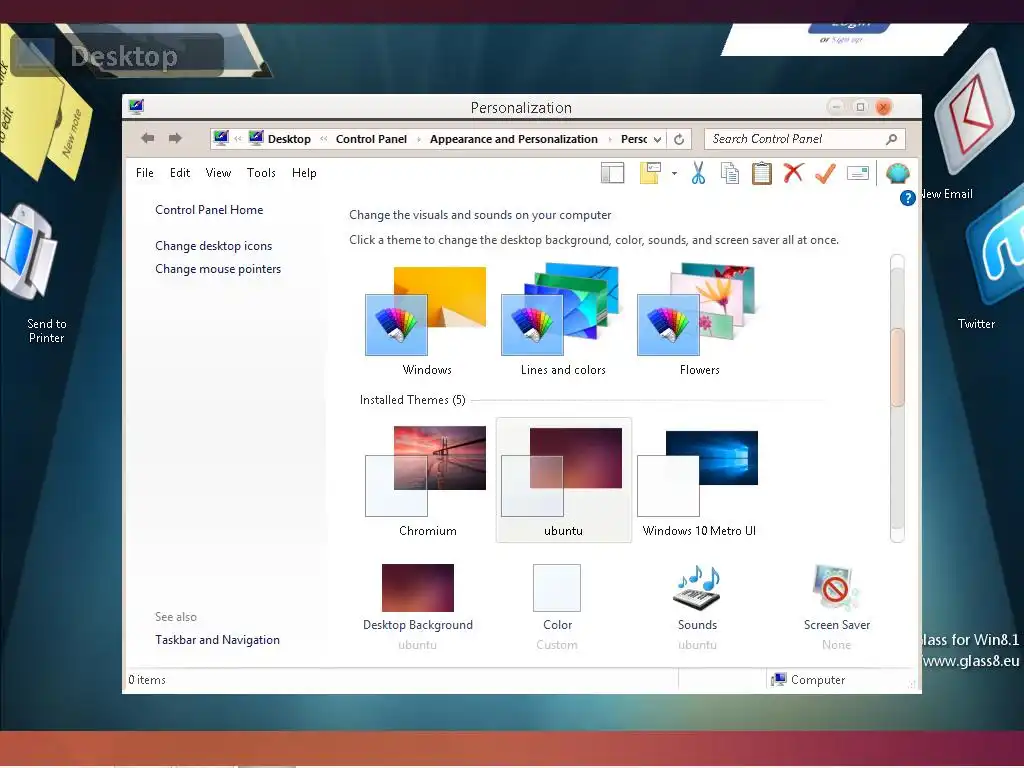Cut using the scissors icon
This screenshot has height=768, width=1024.
coord(698,173)
